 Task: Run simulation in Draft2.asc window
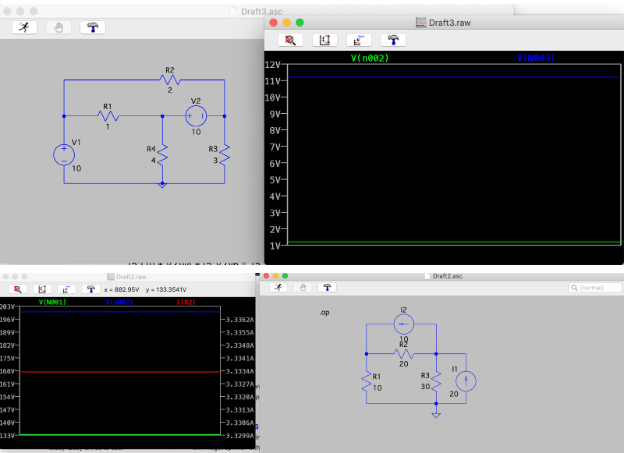pos(278,287)
